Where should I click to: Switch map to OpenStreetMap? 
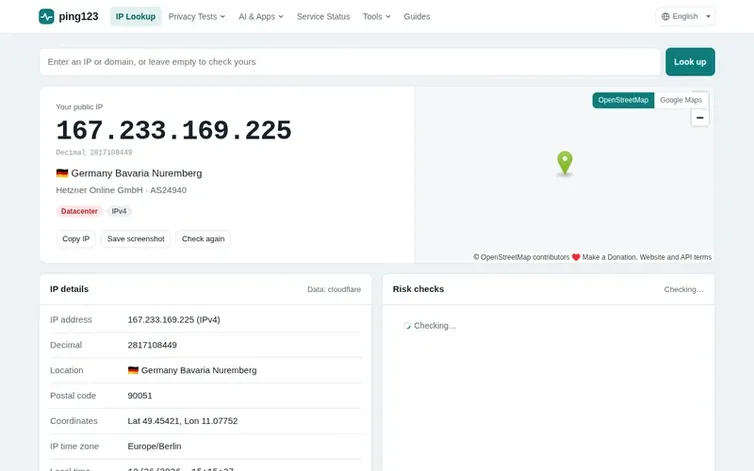pyautogui.click(x=623, y=100)
